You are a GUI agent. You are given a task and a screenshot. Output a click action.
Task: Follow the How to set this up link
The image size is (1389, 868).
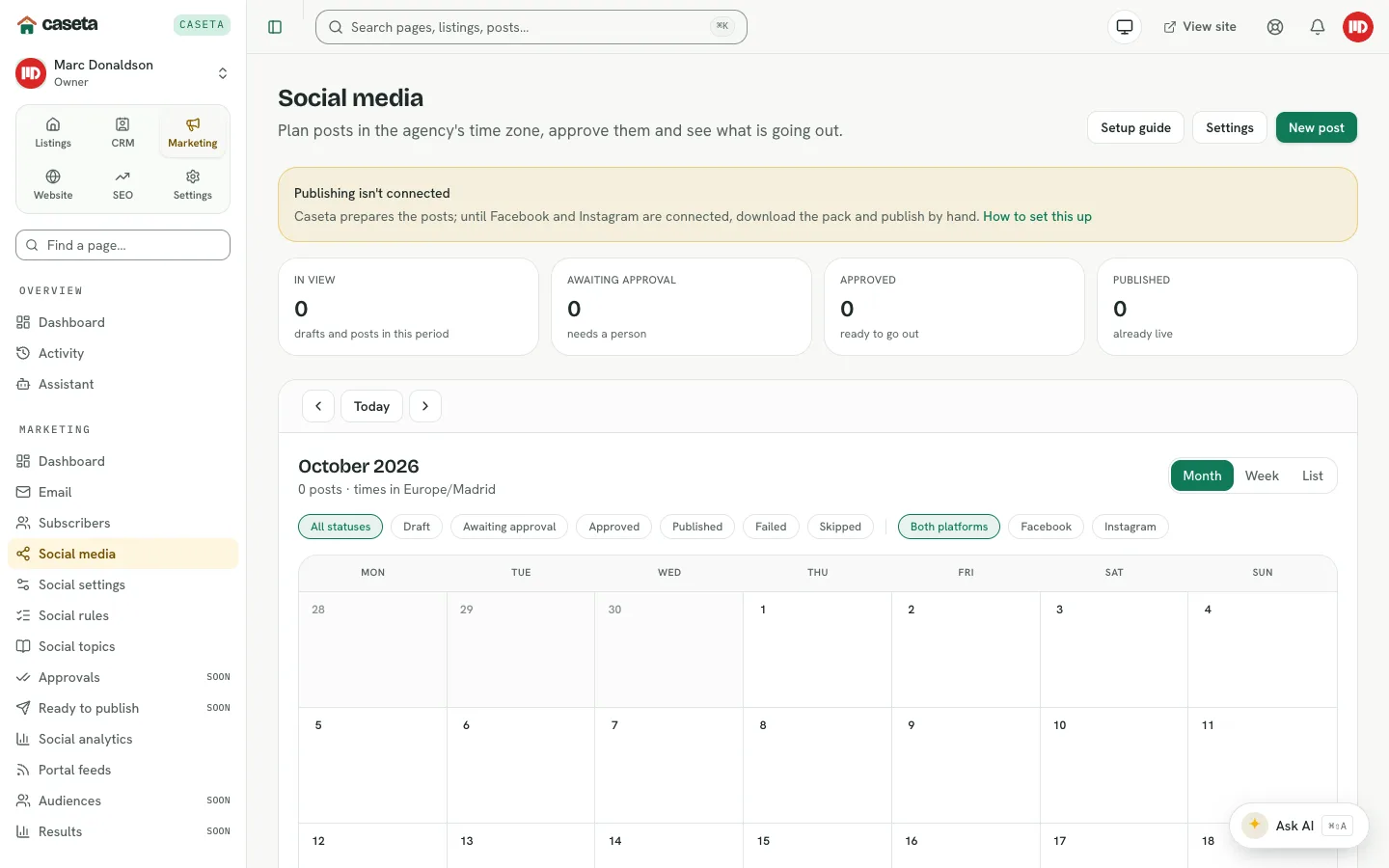(1037, 216)
